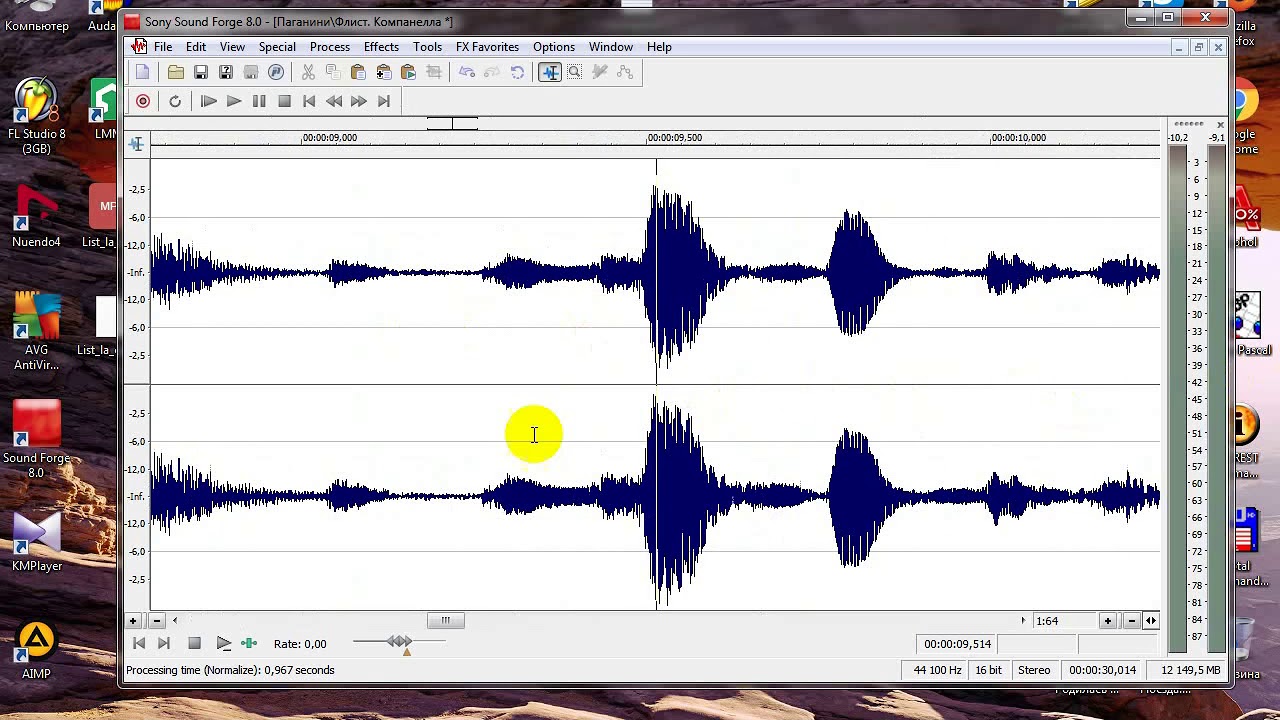Click the level zoom in plus button
The height and width of the screenshot is (720, 1280).
tap(132, 621)
